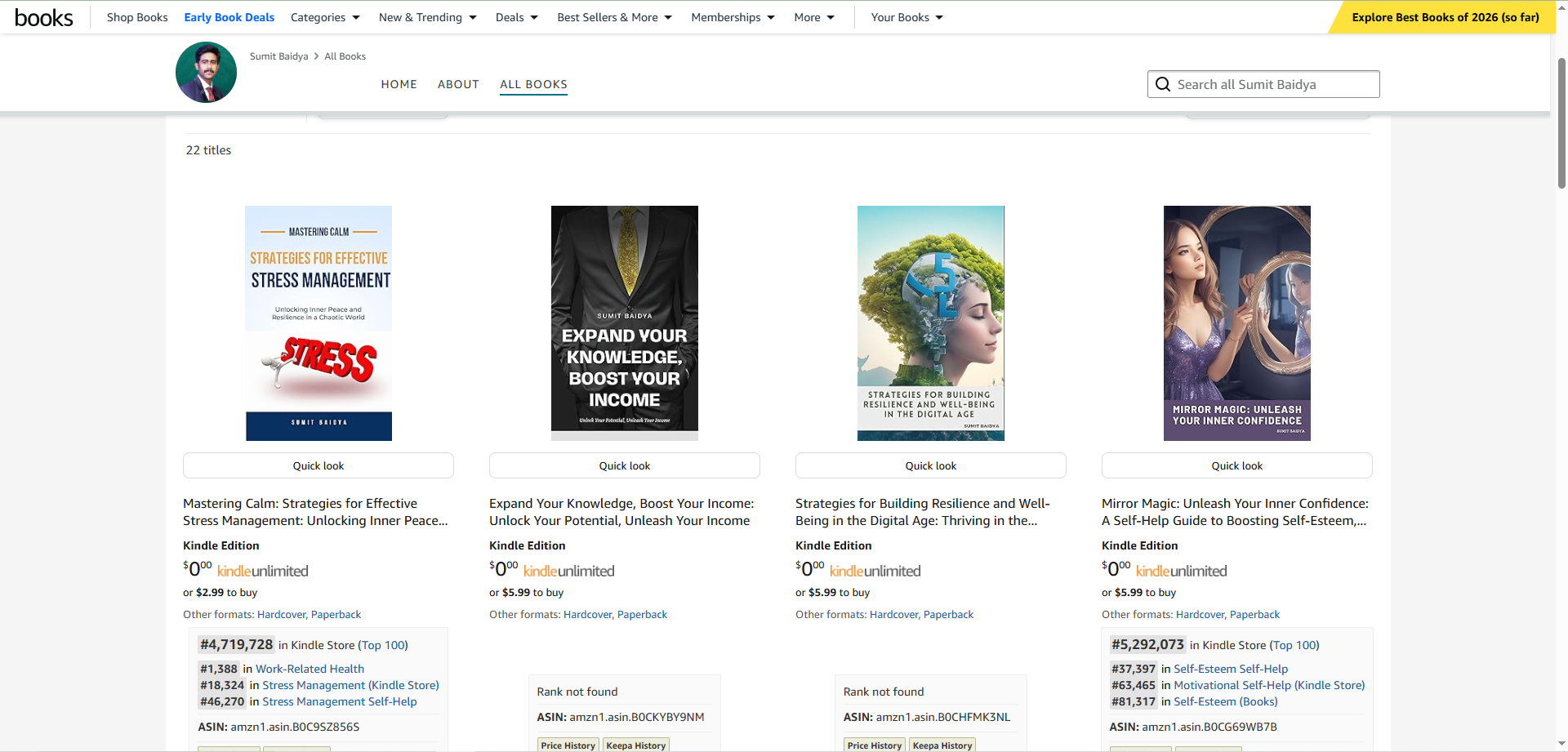Open Expand Your Knowledge, Boost Your Income title
The height and width of the screenshot is (752, 1568).
[x=621, y=512]
